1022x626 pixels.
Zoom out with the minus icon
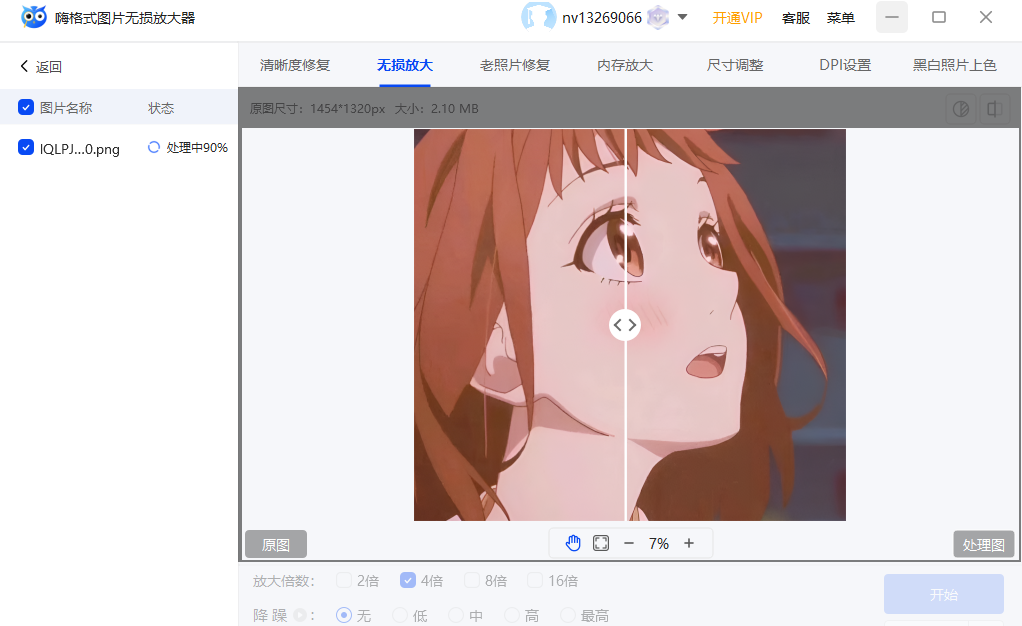[x=629, y=543]
